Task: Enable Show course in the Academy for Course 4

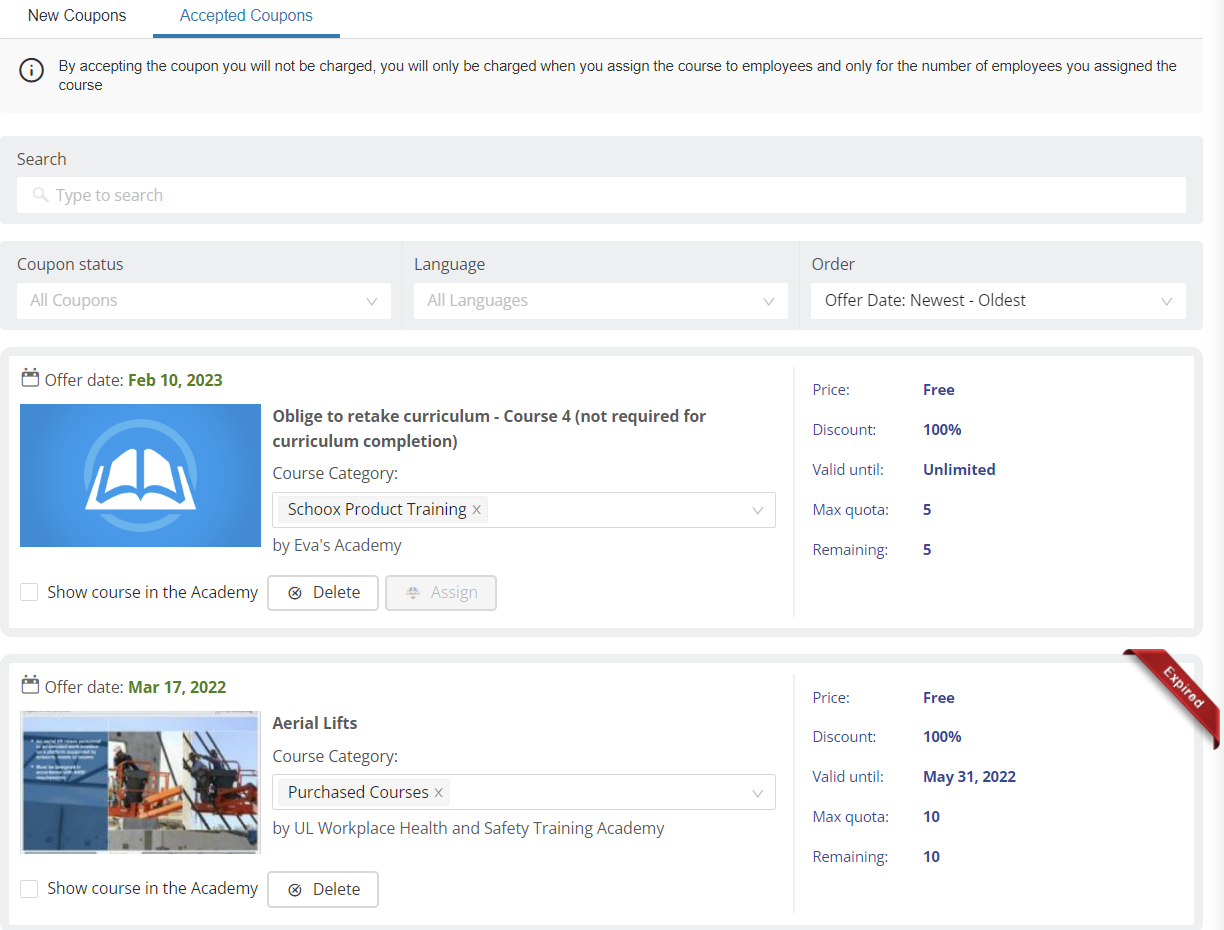Action: (30, 592)
